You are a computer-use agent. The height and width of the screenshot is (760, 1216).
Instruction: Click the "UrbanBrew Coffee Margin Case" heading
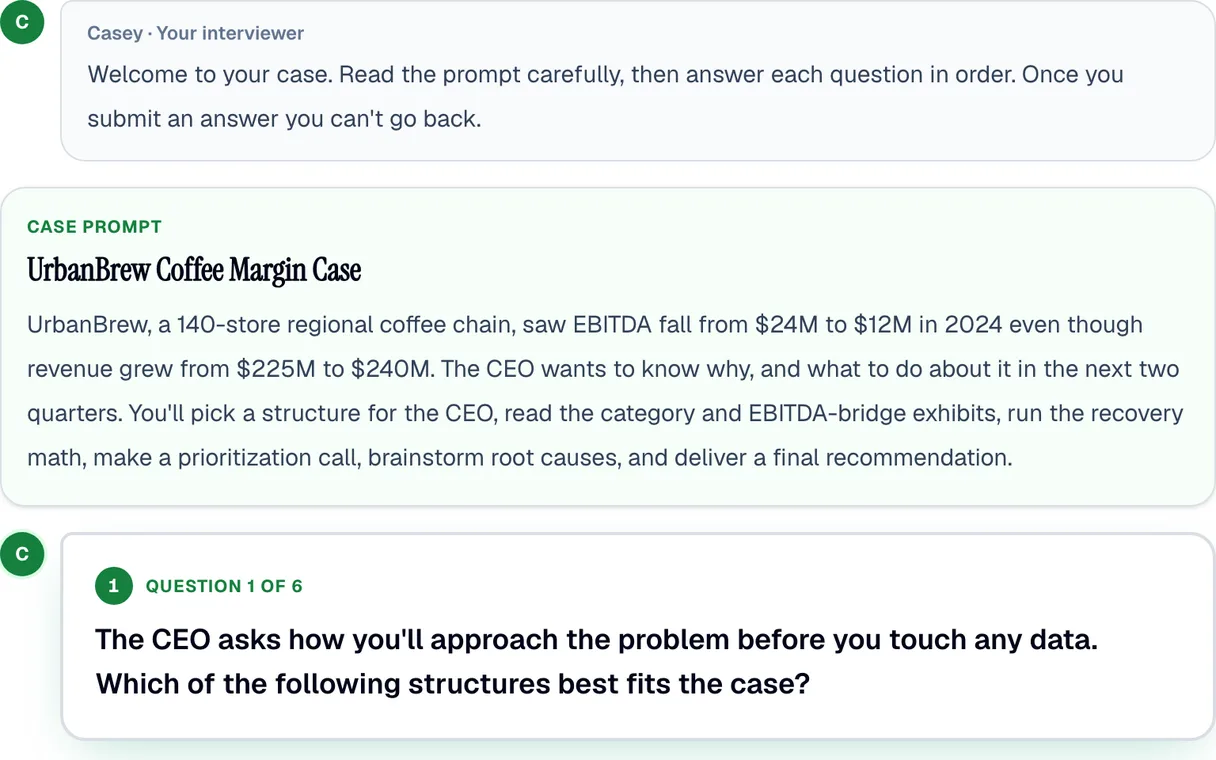pyautogui.click(x=194, y=270)
